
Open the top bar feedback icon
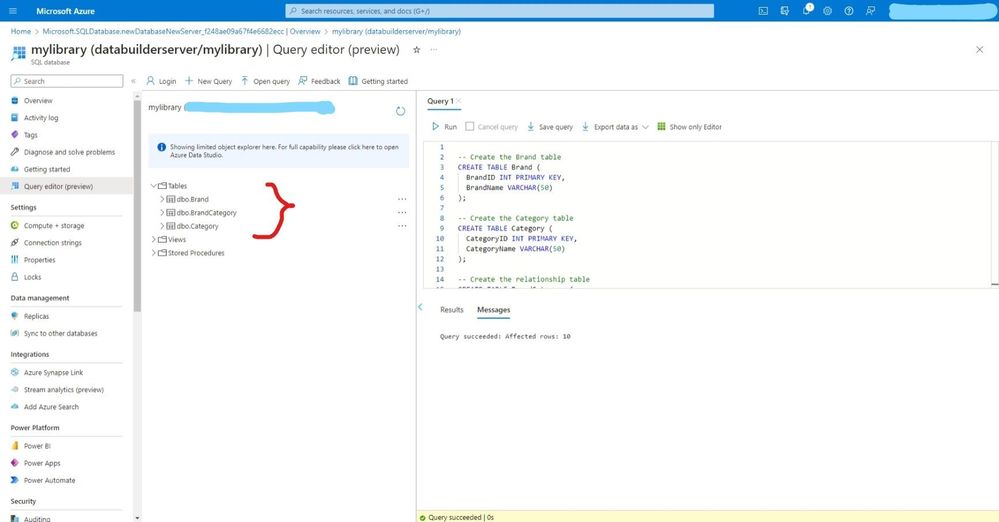coord(870,11)
